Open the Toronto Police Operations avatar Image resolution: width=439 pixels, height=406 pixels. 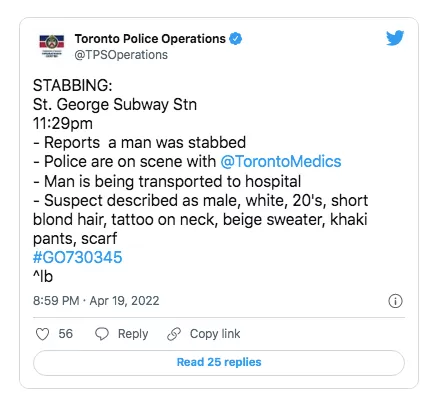pos(52,46)
